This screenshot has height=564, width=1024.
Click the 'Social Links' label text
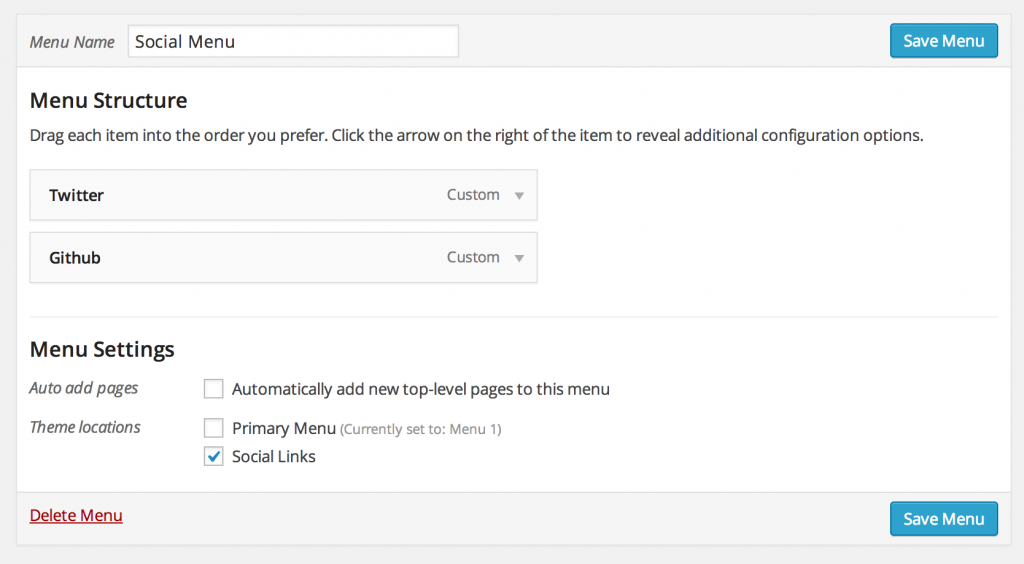[x=273, y=457]
